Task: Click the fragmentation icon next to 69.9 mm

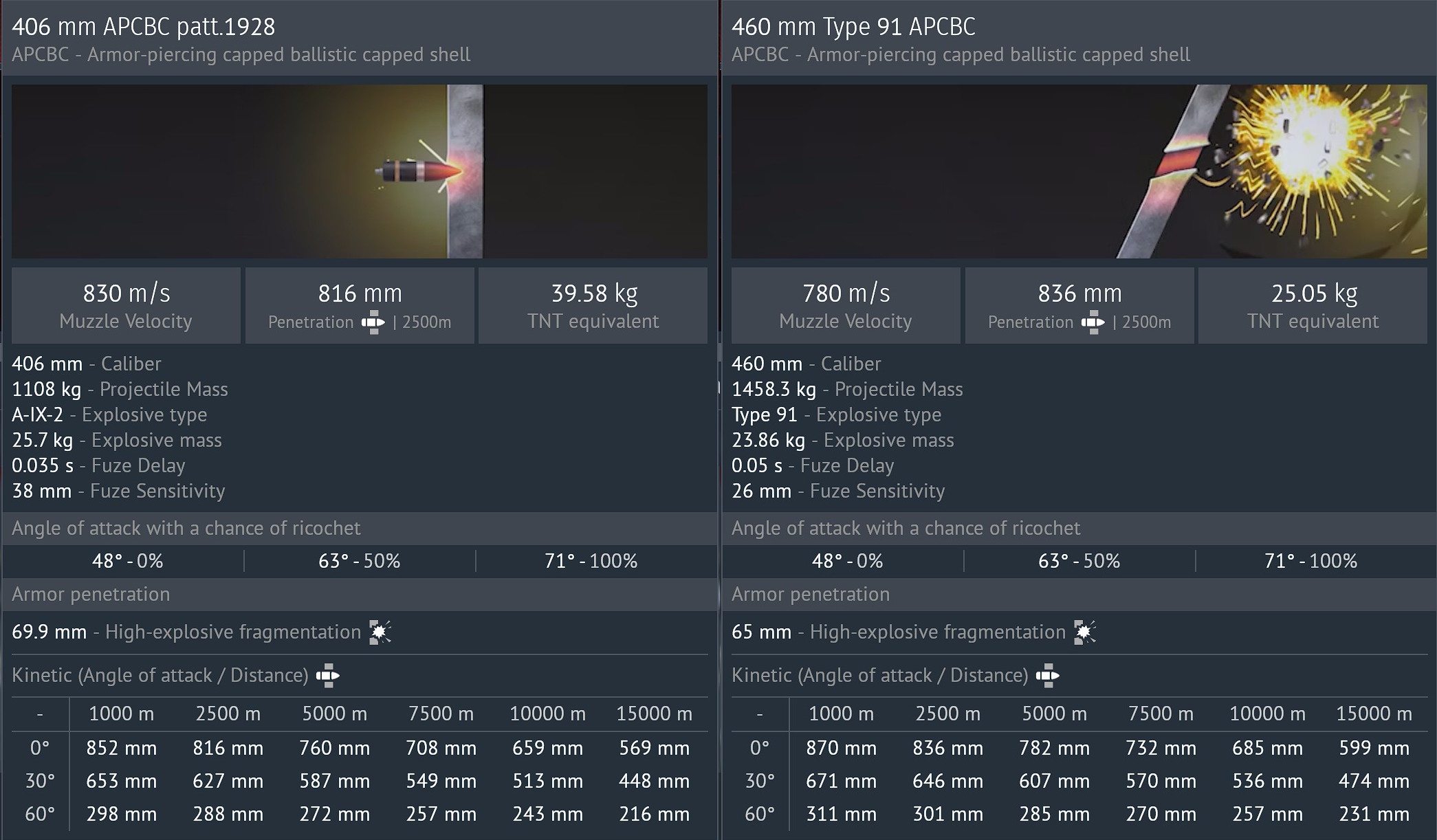Action: (x=380, y=632)
